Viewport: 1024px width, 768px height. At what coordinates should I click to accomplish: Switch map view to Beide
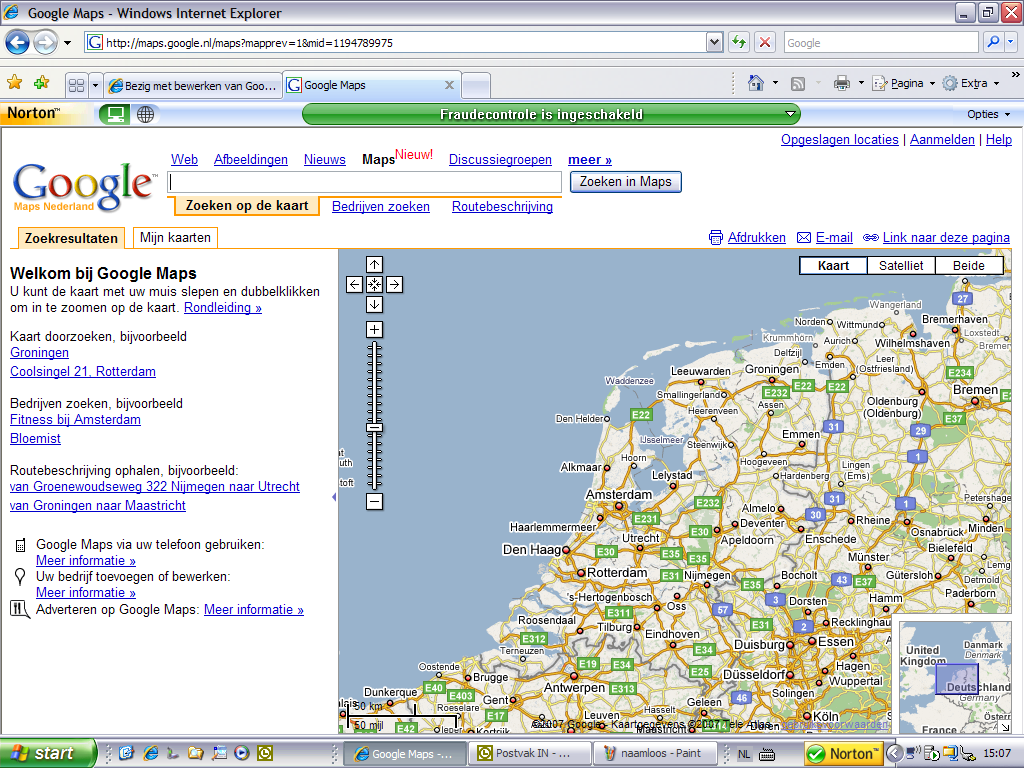(x=968, y=266)
